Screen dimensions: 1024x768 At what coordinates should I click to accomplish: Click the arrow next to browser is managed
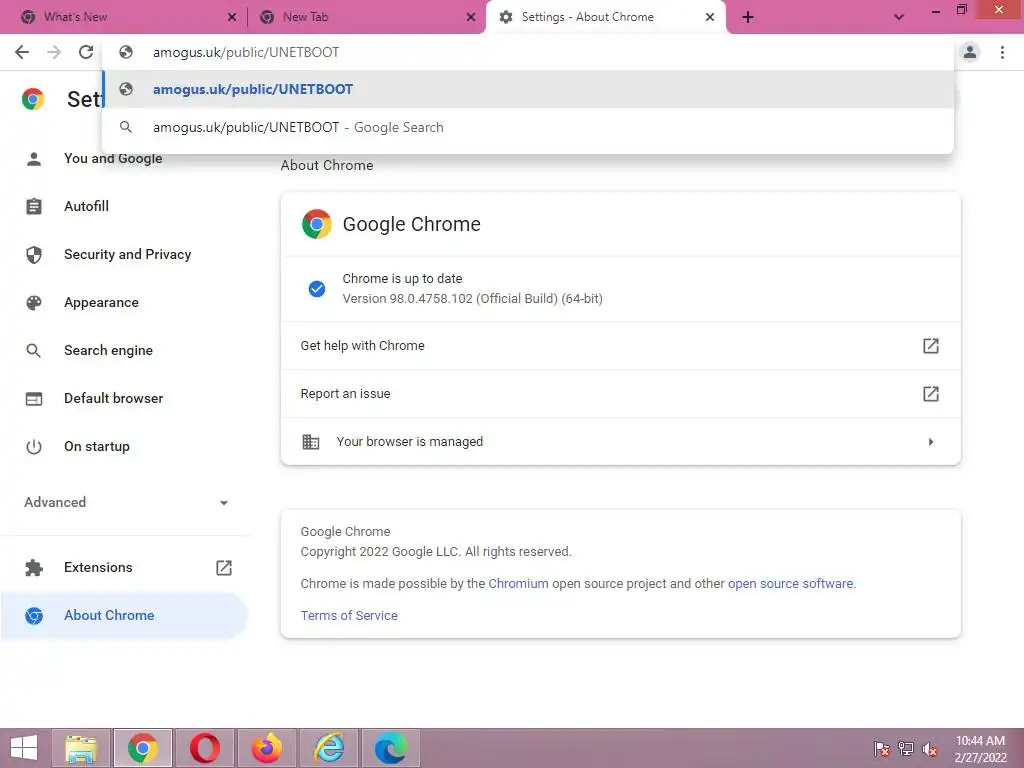point(931,442)
